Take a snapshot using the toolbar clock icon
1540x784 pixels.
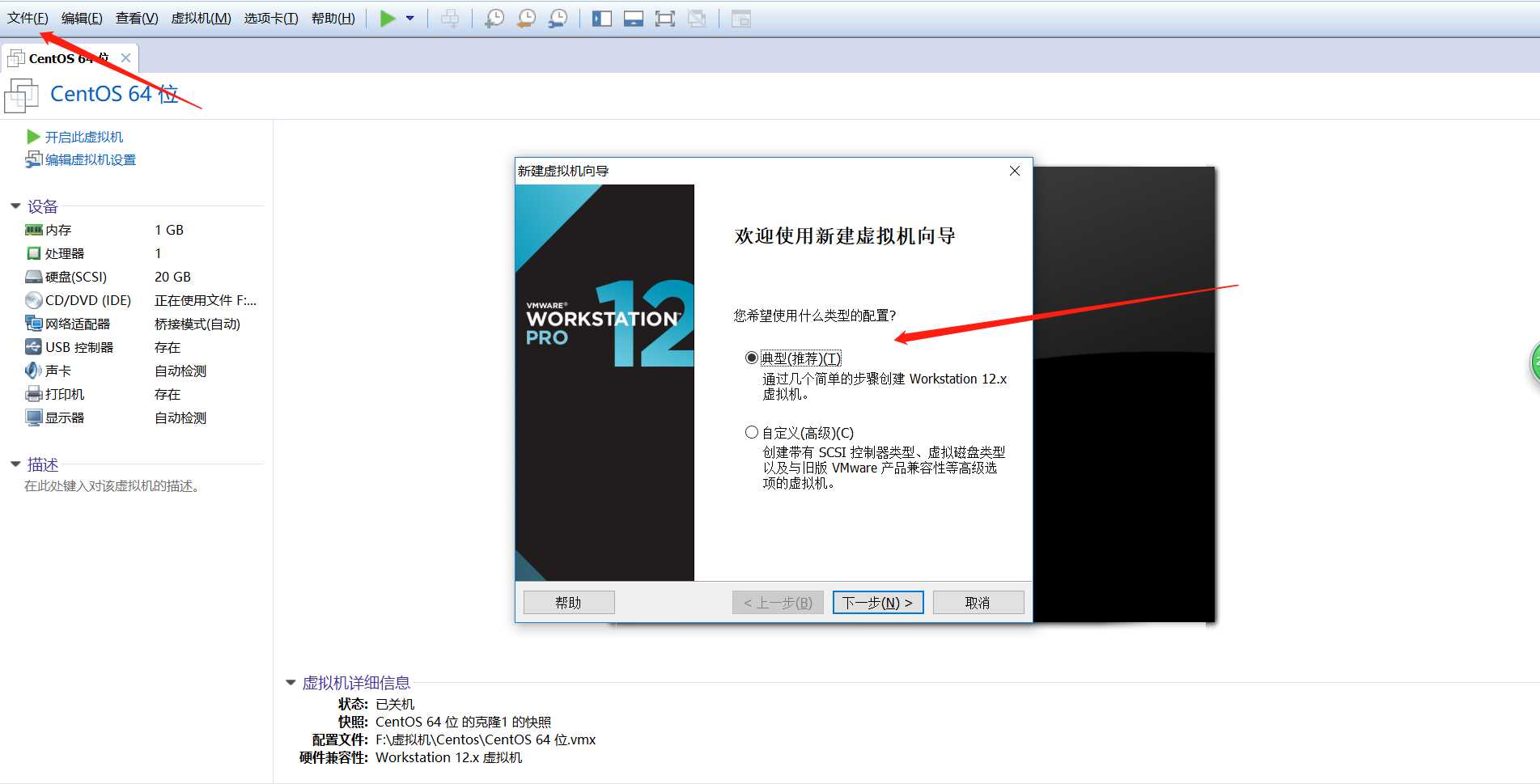(494, 18)
